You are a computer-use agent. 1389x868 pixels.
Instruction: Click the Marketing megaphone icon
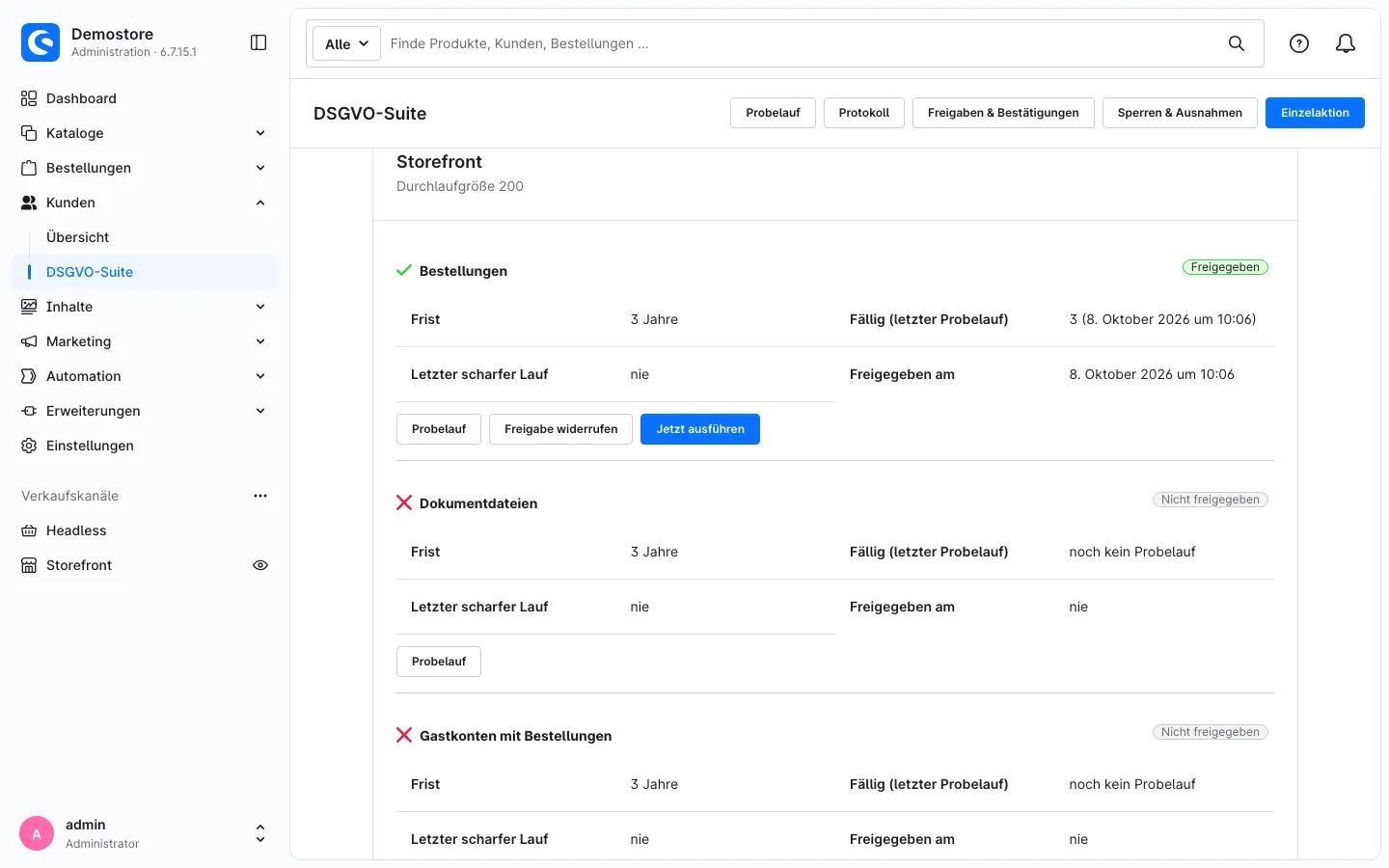(29, 341)
